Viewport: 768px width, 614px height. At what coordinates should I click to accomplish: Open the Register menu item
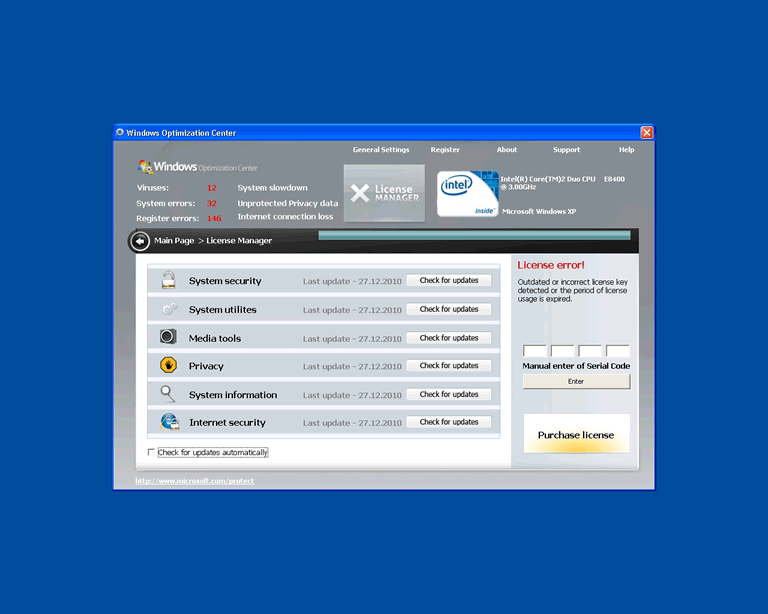(445, 150)
